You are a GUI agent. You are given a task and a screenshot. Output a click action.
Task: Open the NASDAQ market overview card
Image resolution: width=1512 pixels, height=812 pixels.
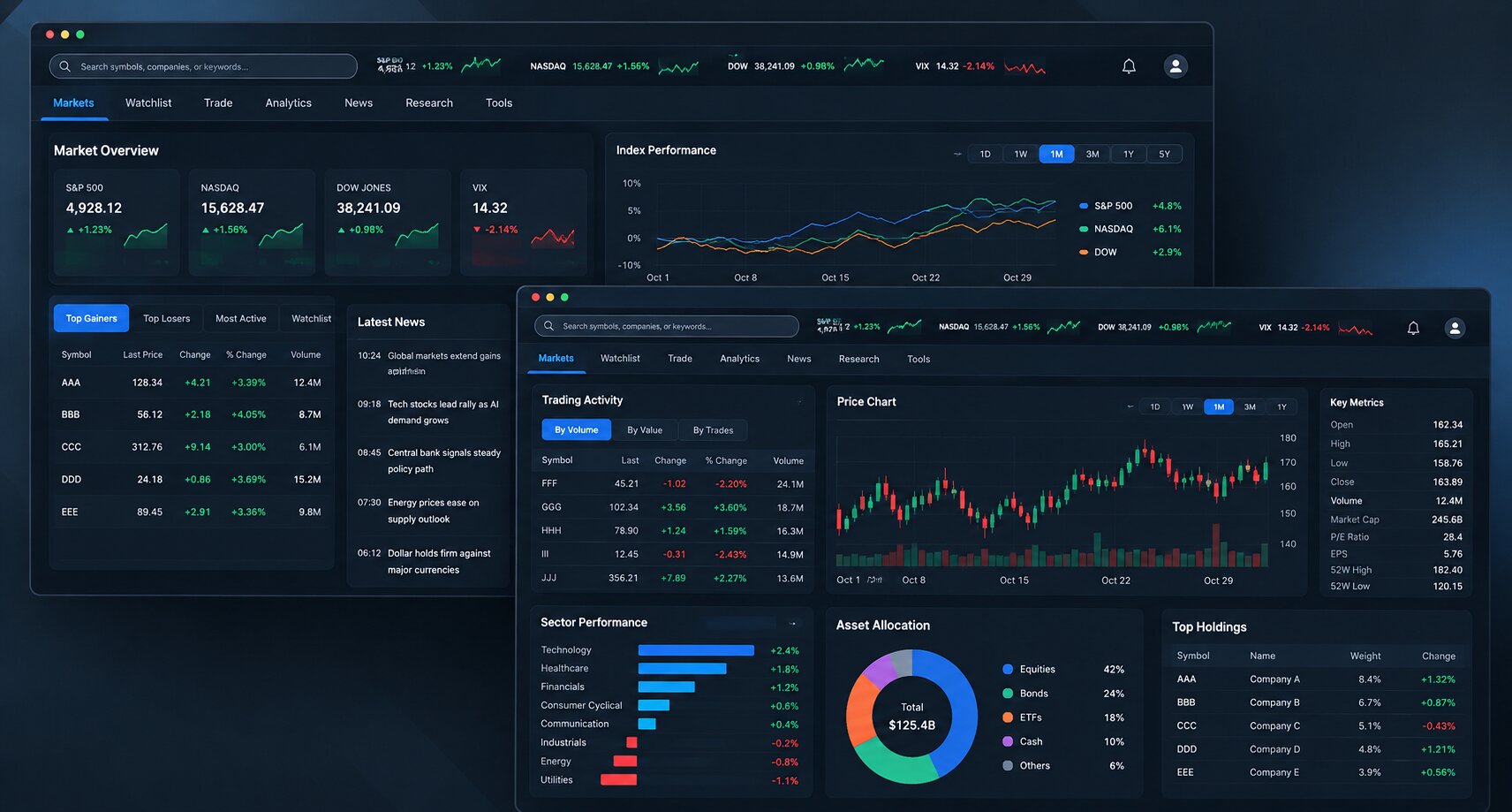252,223
